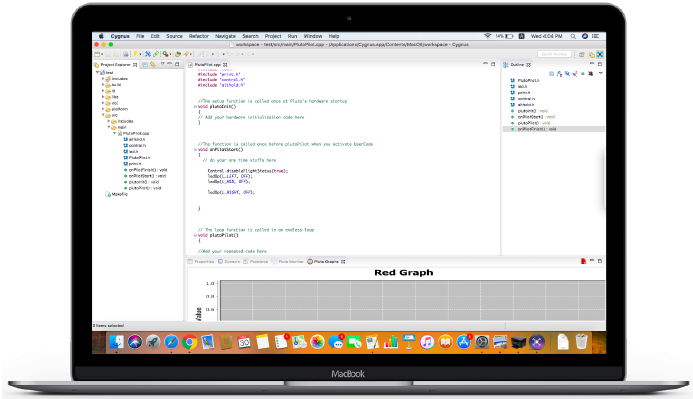Collapse the test project tree node
693x399 pixels.
98,72
